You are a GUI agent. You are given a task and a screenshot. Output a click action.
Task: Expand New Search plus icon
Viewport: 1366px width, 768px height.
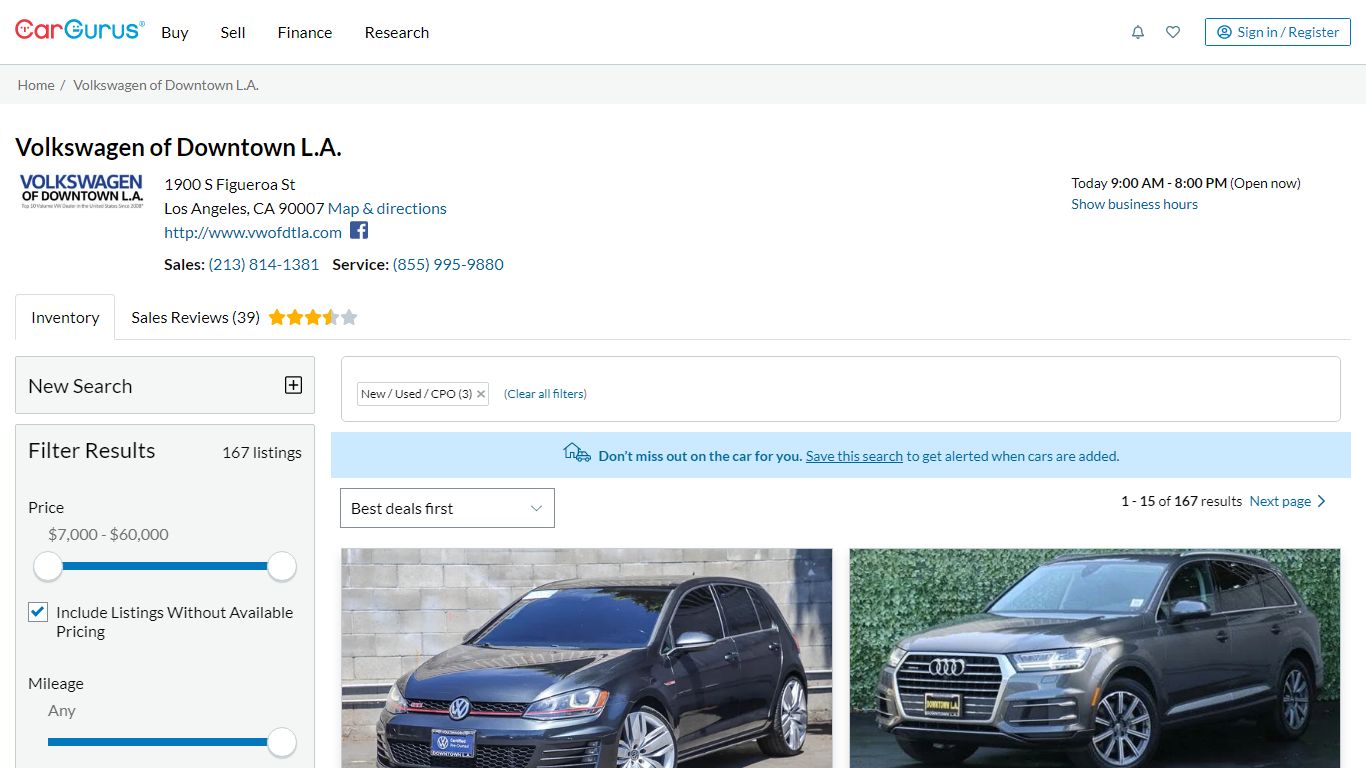click(293, 385)
